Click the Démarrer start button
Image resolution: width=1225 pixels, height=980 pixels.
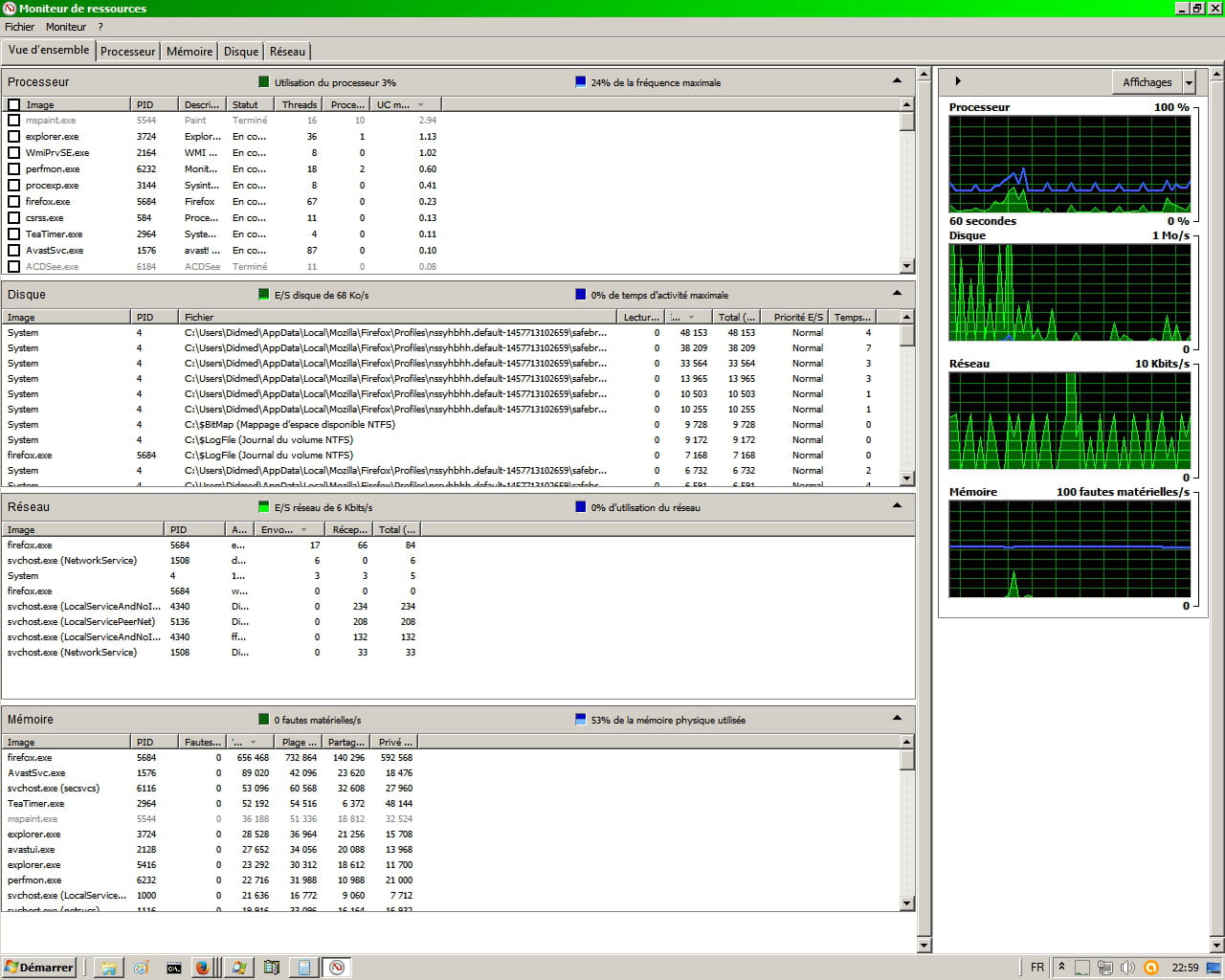39,968
